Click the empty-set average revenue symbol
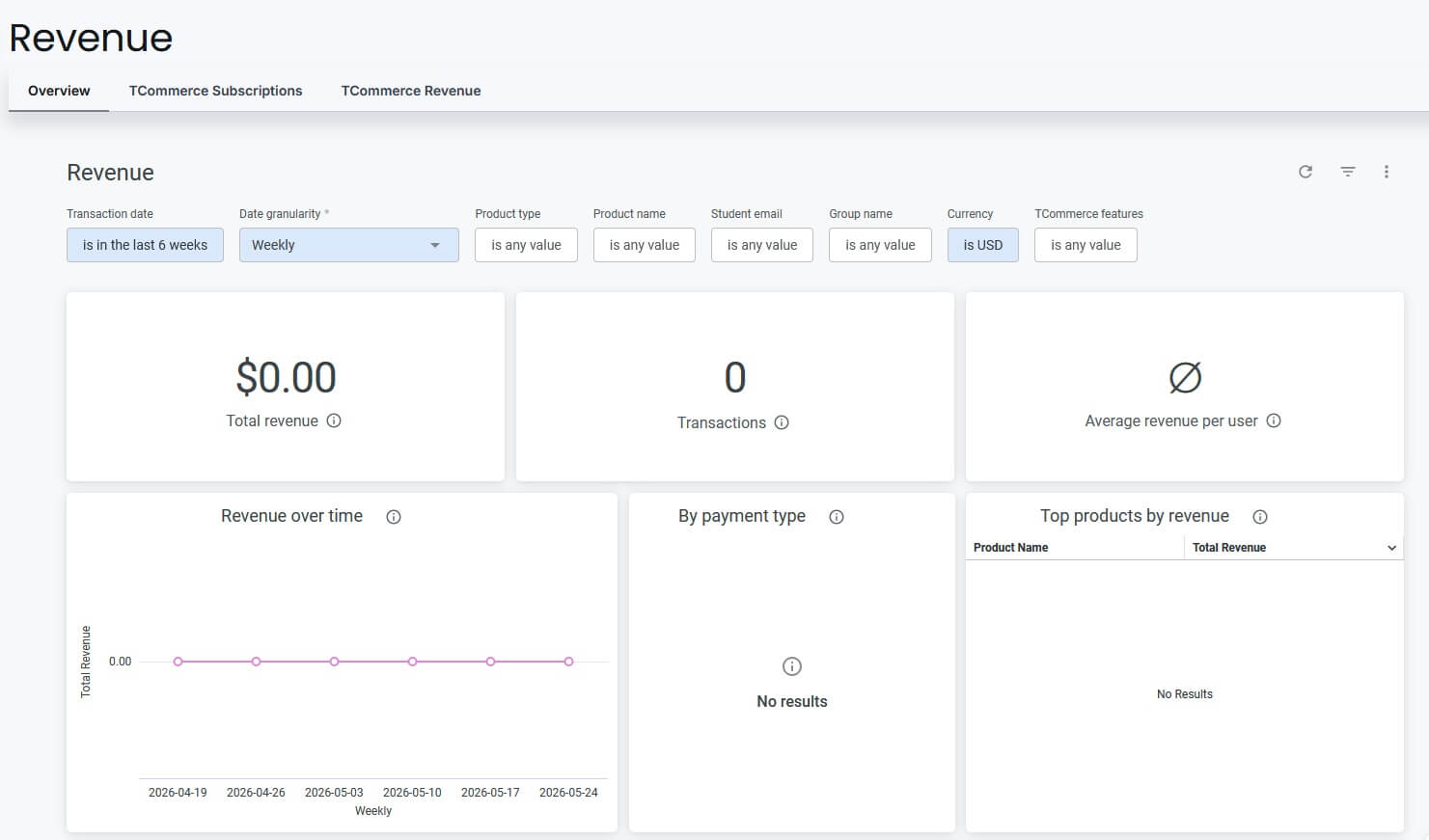This screenshot has height=840, width=1429. (1185, 377)
